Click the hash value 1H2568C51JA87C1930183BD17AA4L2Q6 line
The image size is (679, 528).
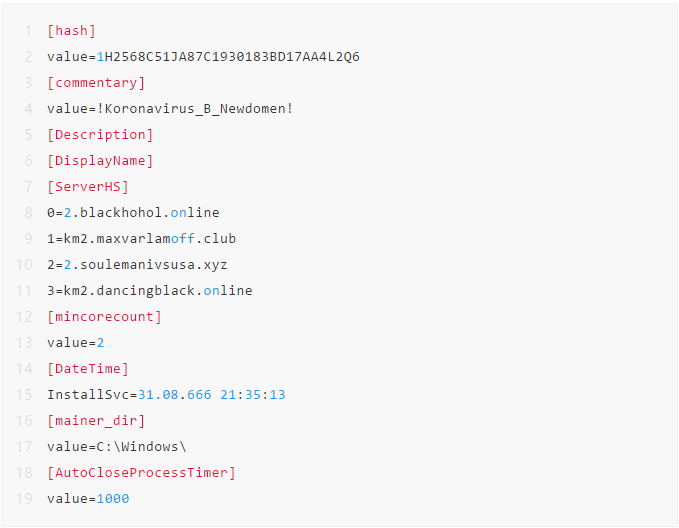203,57
